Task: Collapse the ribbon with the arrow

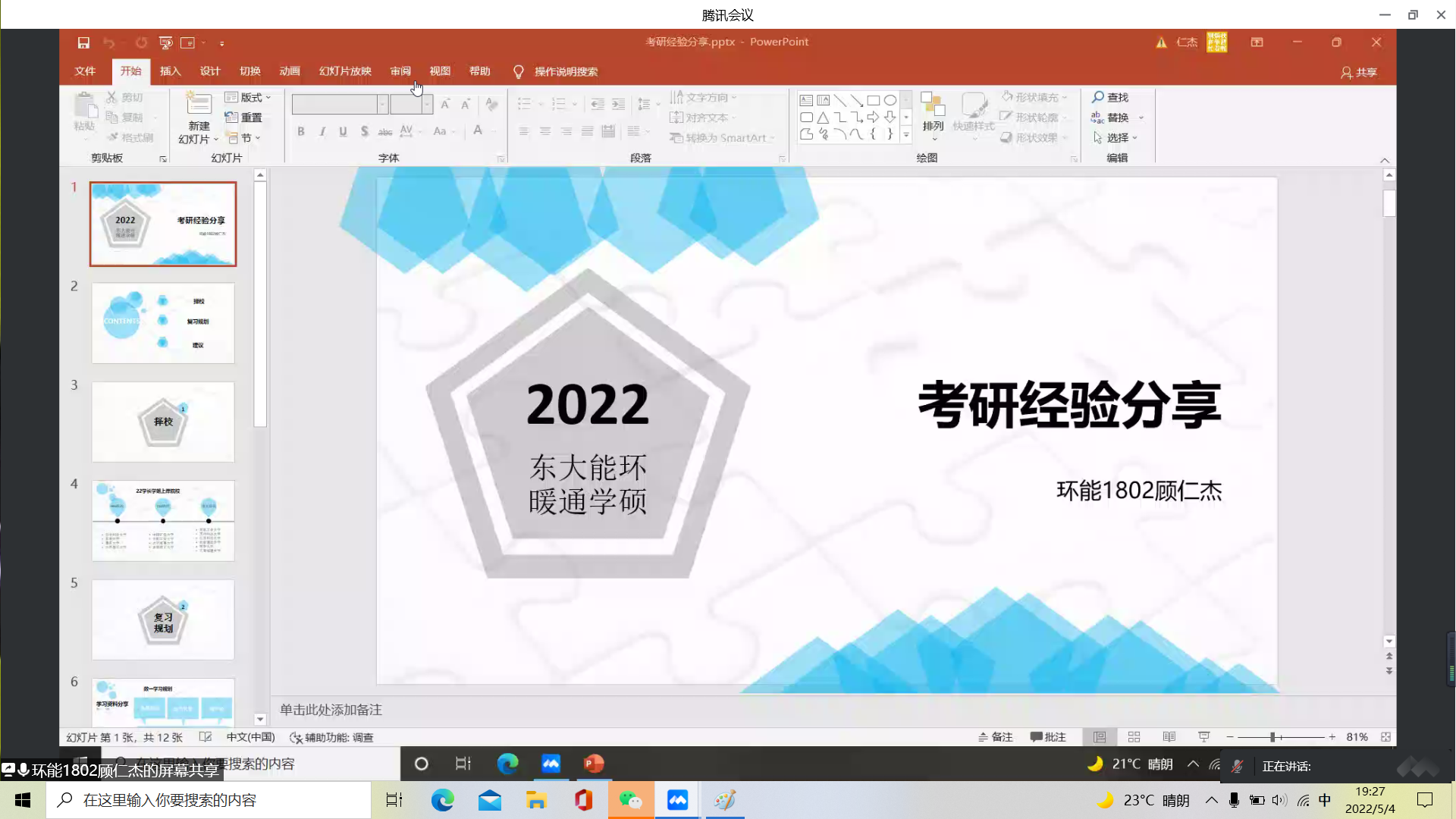Action: pyautogui.click(x=1385, y=160)
